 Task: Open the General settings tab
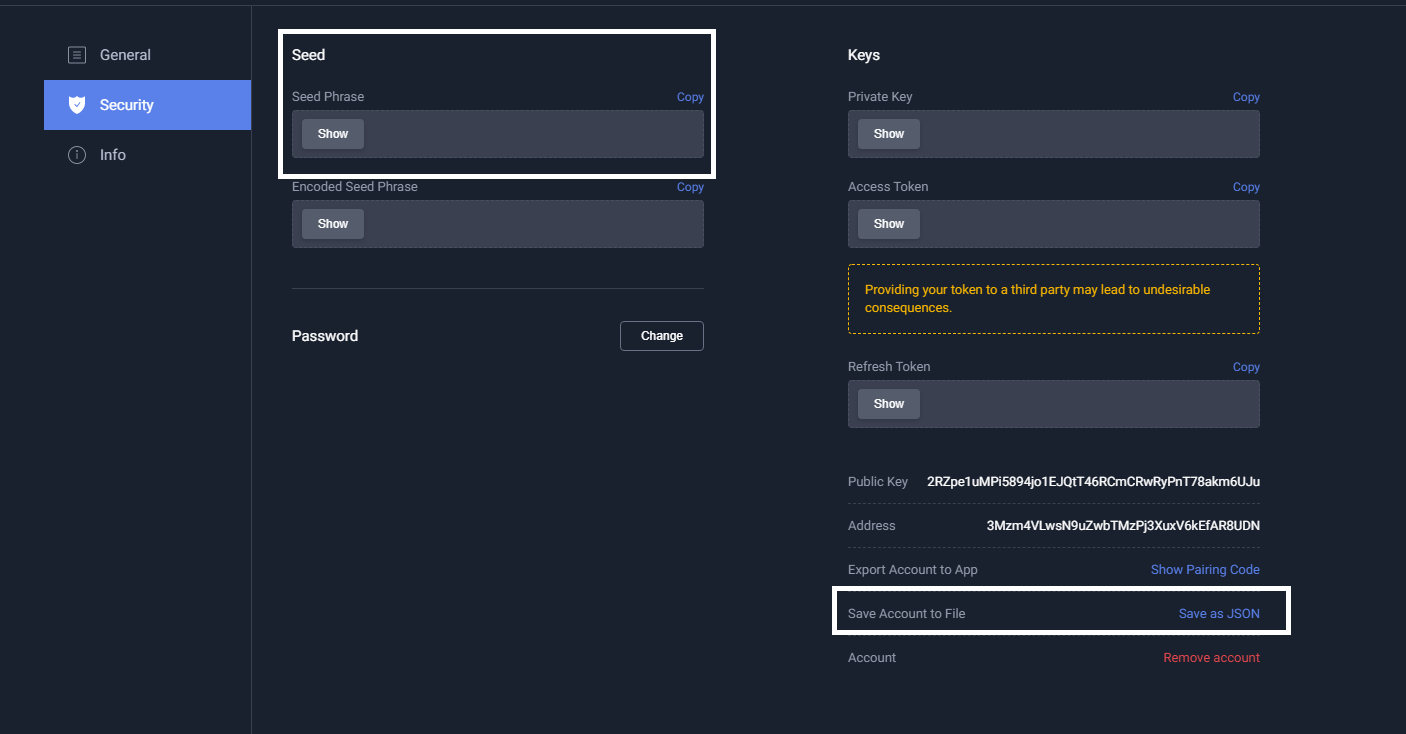[x=147, y=55]
